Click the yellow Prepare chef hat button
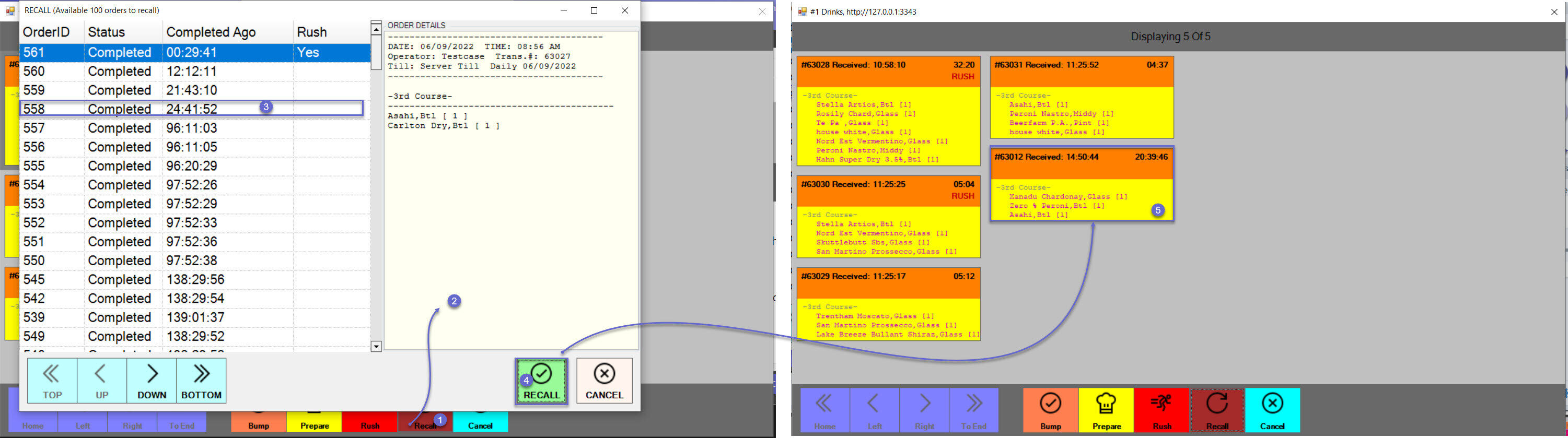The height and width of the screenshot is (438, 1568). 1106,410
